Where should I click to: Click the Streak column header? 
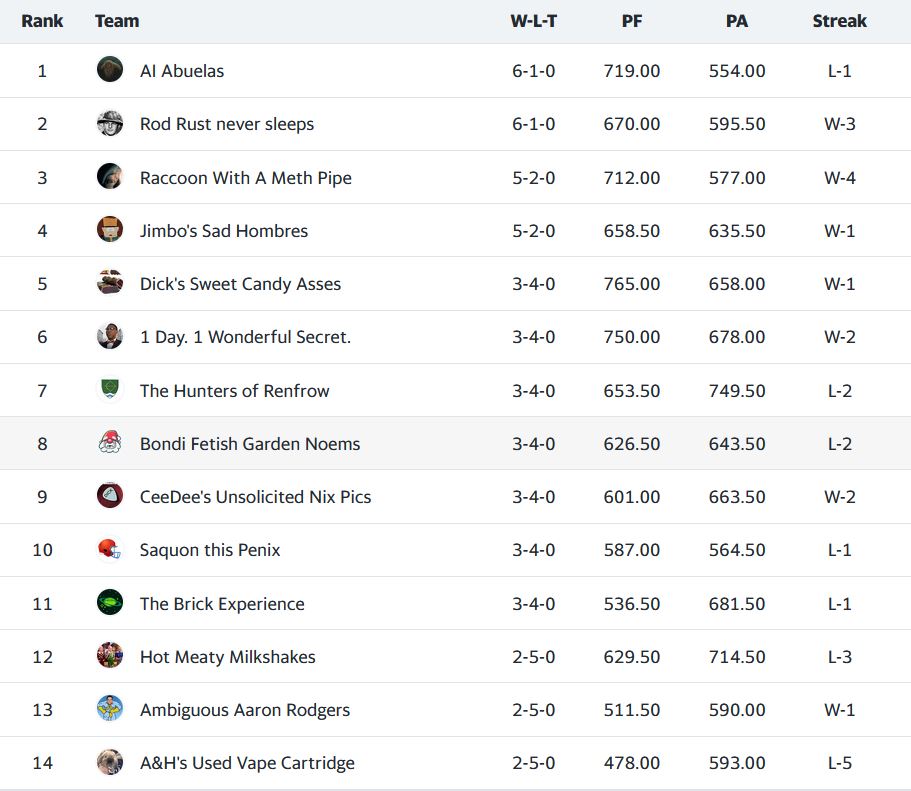pyautogui.click(x=839, y=21)
